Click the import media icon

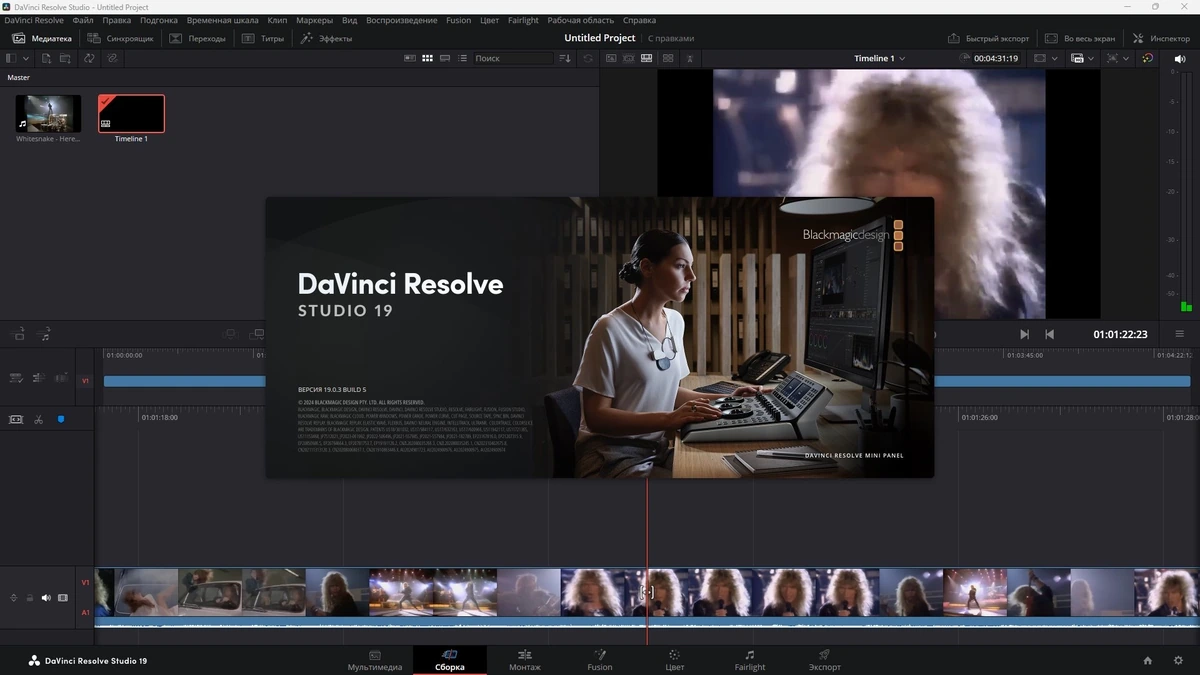[x=46, y=58]
